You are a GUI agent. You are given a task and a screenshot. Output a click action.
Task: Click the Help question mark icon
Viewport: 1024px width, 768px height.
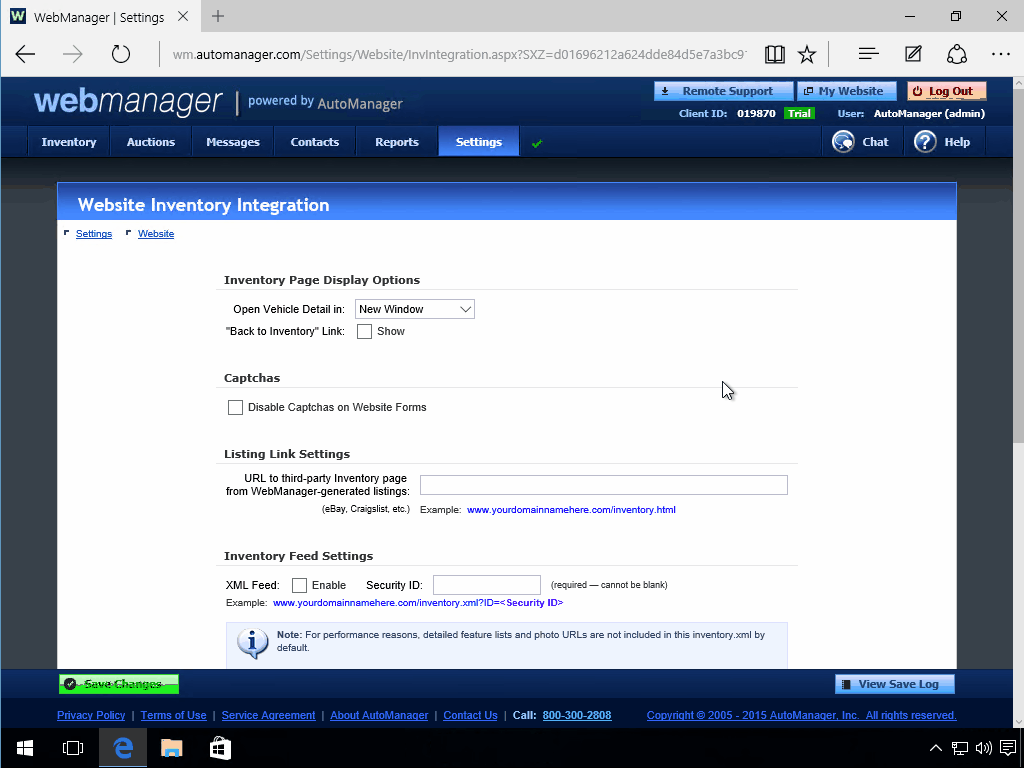[x=926, y=141]
